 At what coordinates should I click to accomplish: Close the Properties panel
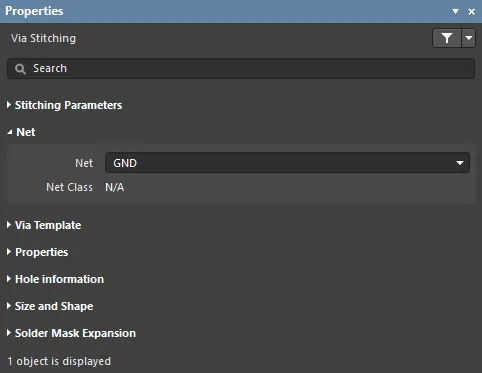471,12
